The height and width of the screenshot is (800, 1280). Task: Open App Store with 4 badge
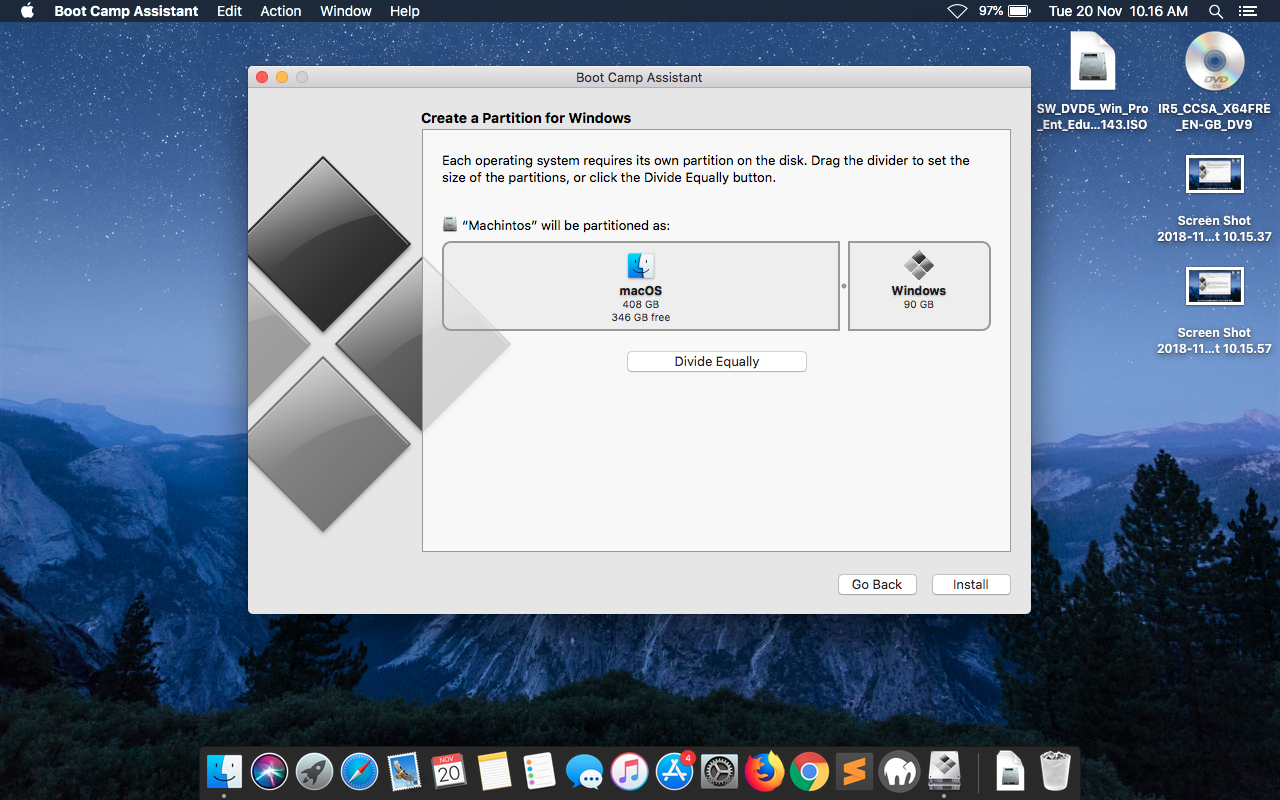(x=674, y=771)
